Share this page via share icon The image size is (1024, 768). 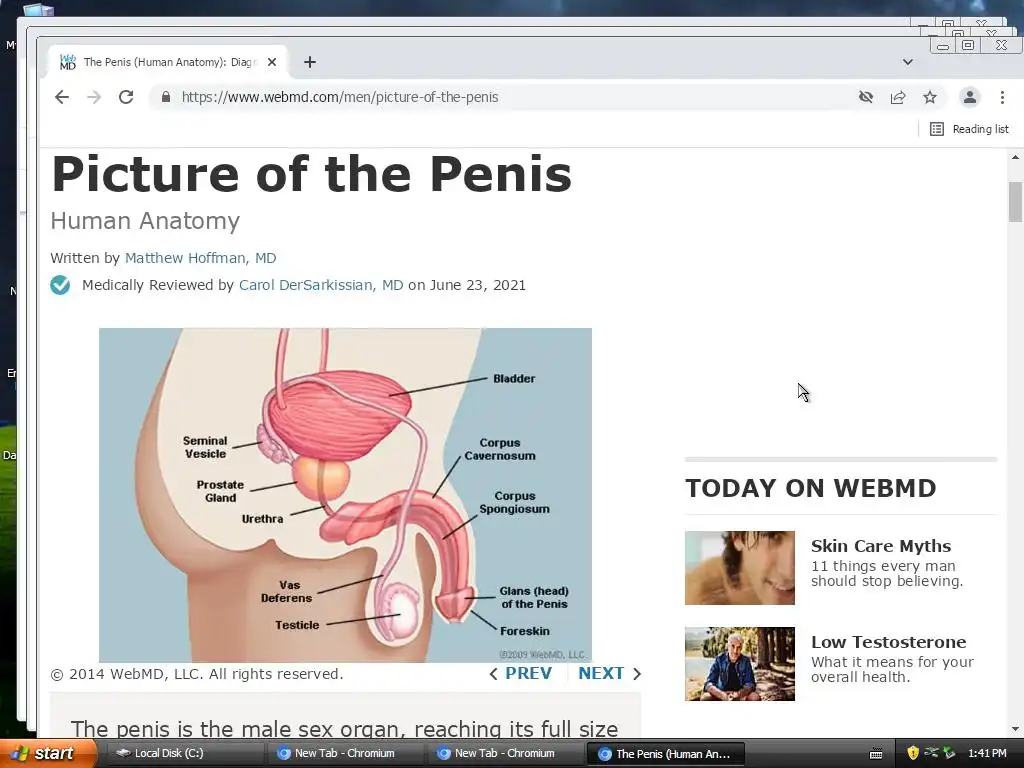coord(898,97)
